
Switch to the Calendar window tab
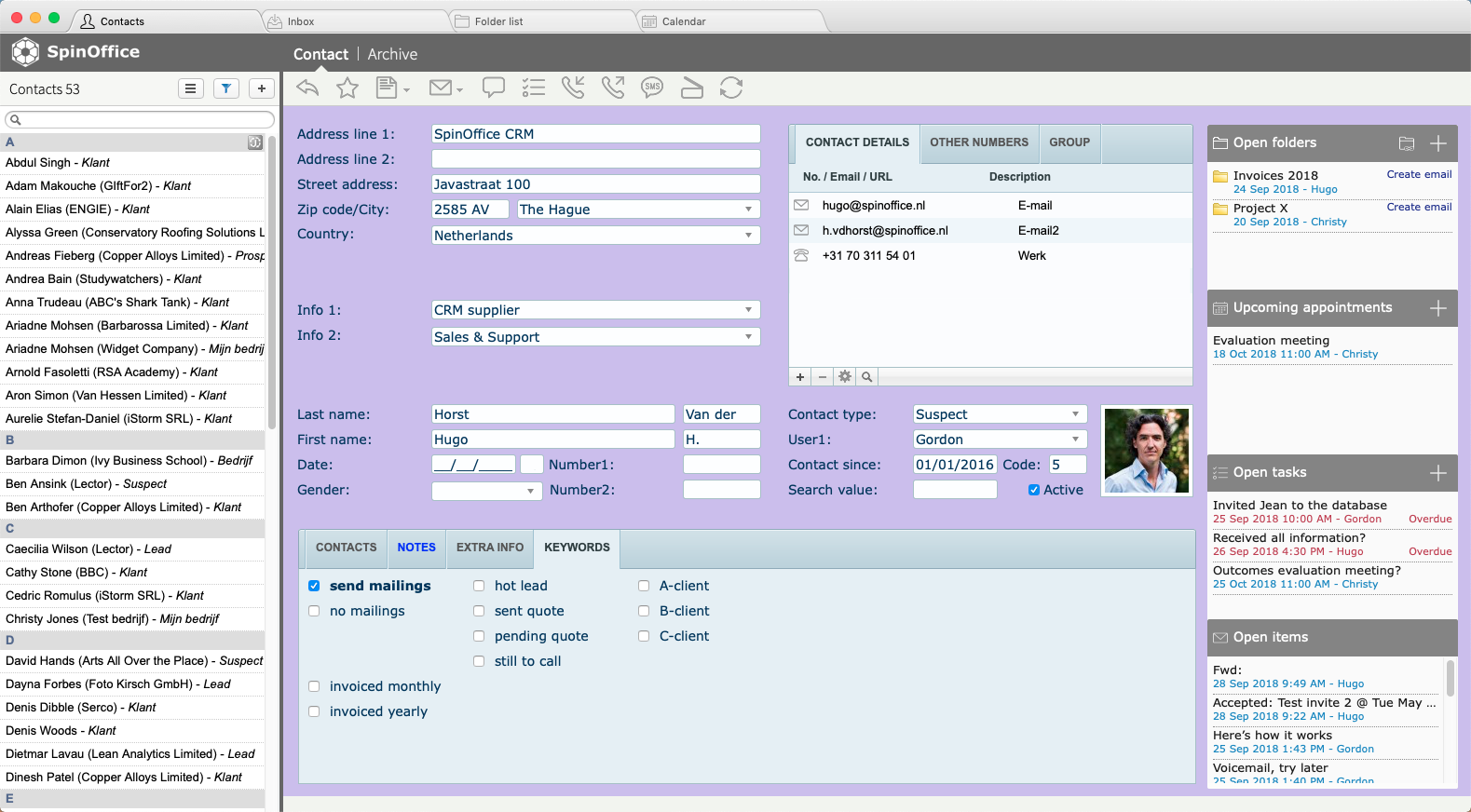731,21
